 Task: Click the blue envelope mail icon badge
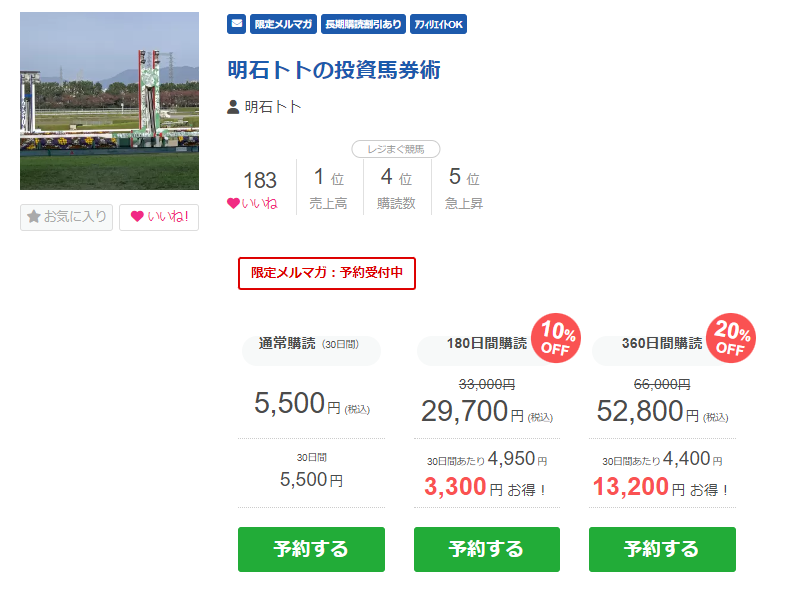pyautogui.click(x=236, y=24)
